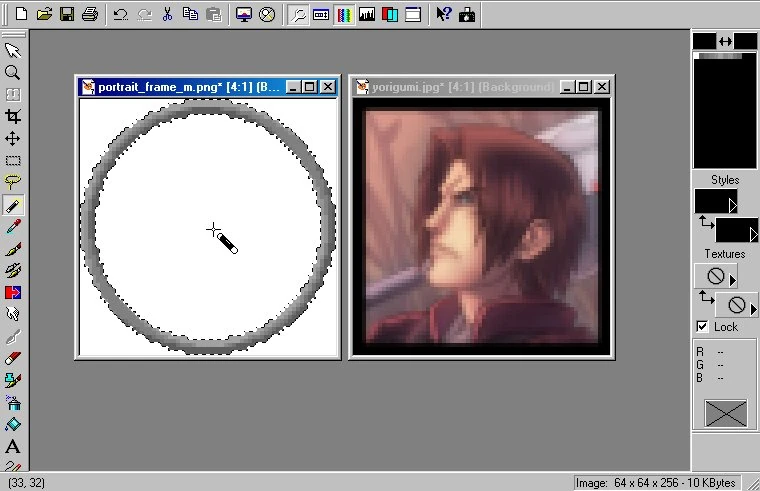Image resolution: width=760 pixels, height=491 pixels.
Task: Click the 'Styles' label text
Action: point(725,180)
